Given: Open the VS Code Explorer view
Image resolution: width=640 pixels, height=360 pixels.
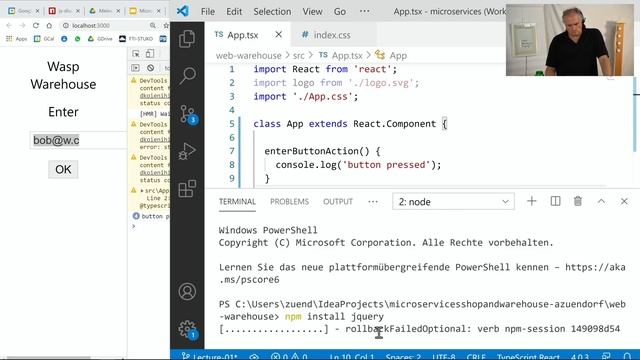Looking at the screenshot, I should tap(187, 39).
